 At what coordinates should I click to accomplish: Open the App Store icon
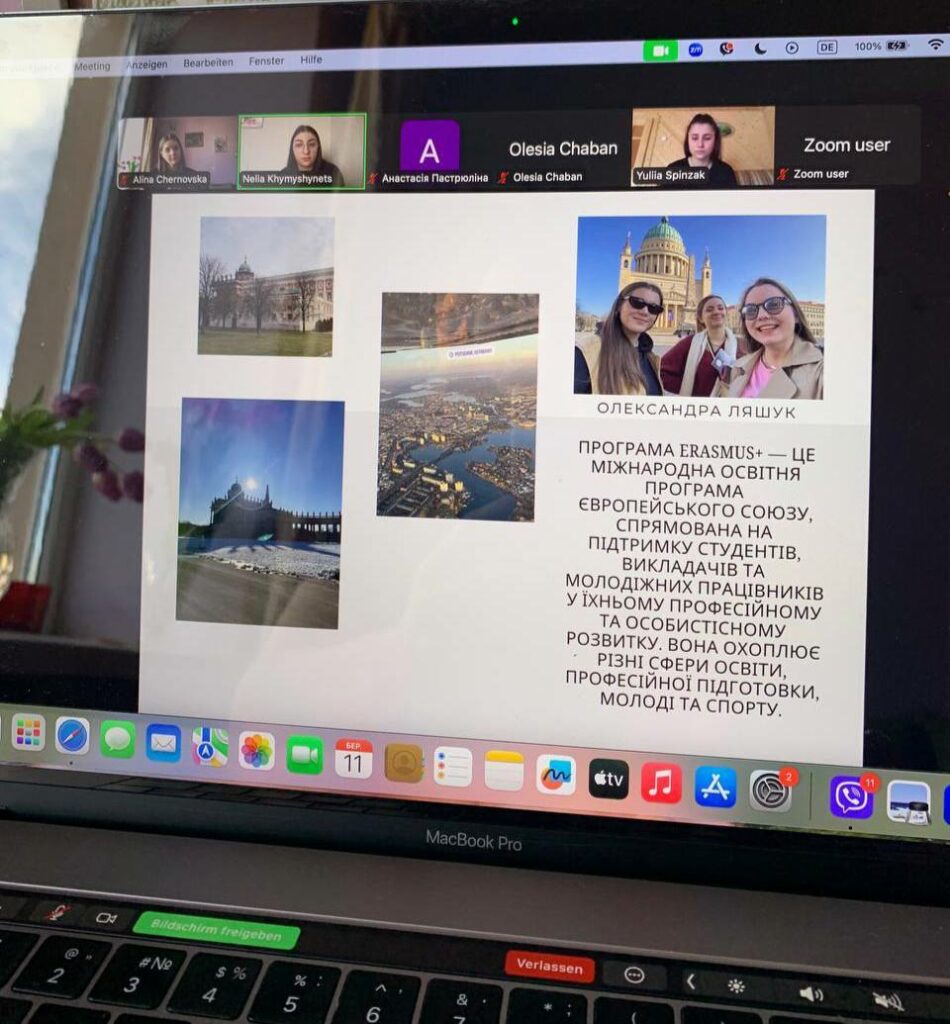pyautogui.click(x=716, y=787)
